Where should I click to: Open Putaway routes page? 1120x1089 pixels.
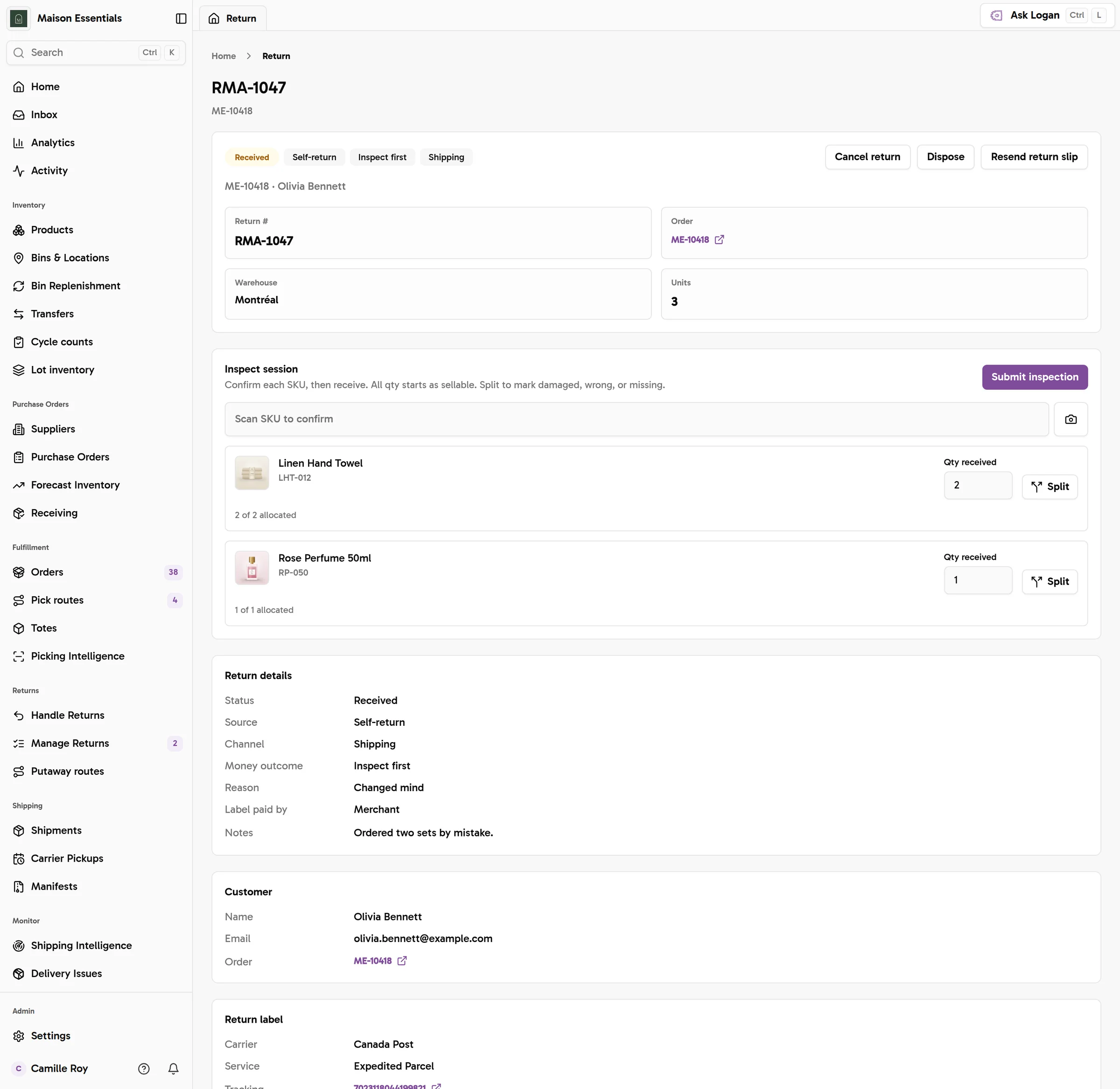(96, 771)
